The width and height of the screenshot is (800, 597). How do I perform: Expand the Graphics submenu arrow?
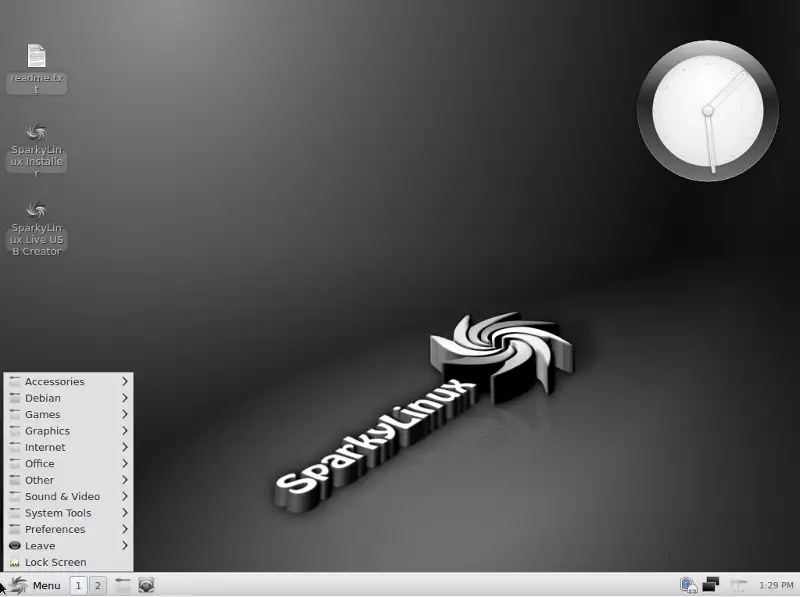124,431
